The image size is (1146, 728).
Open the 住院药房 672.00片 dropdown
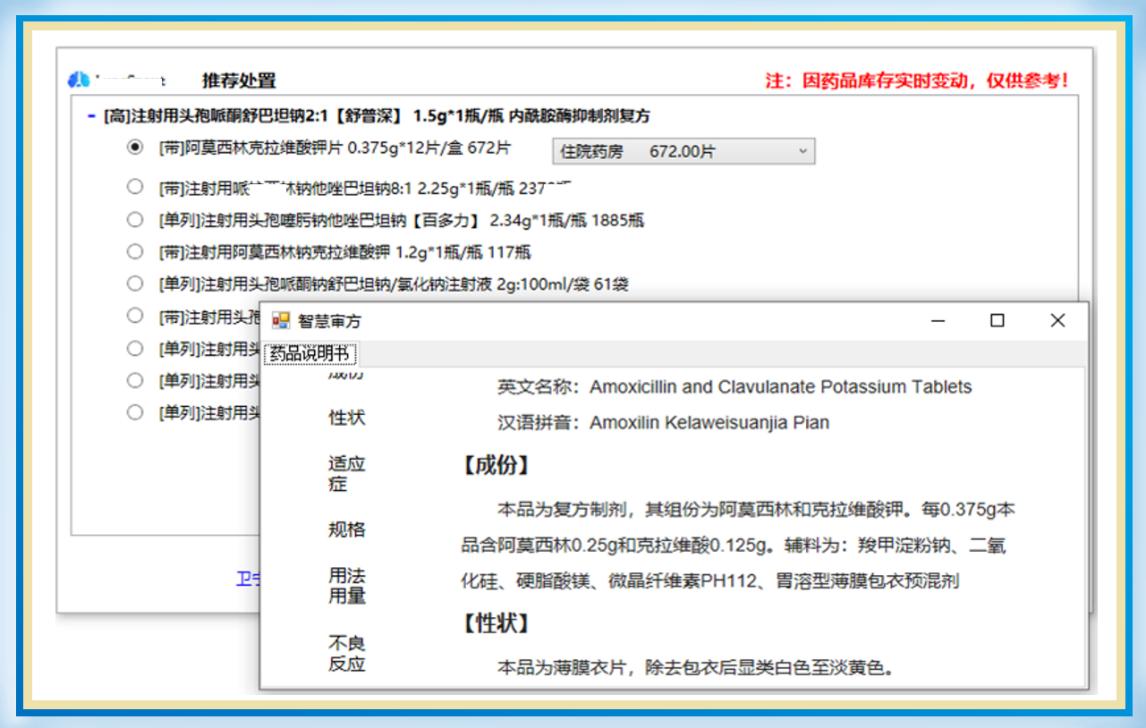(x=683, y=151)
